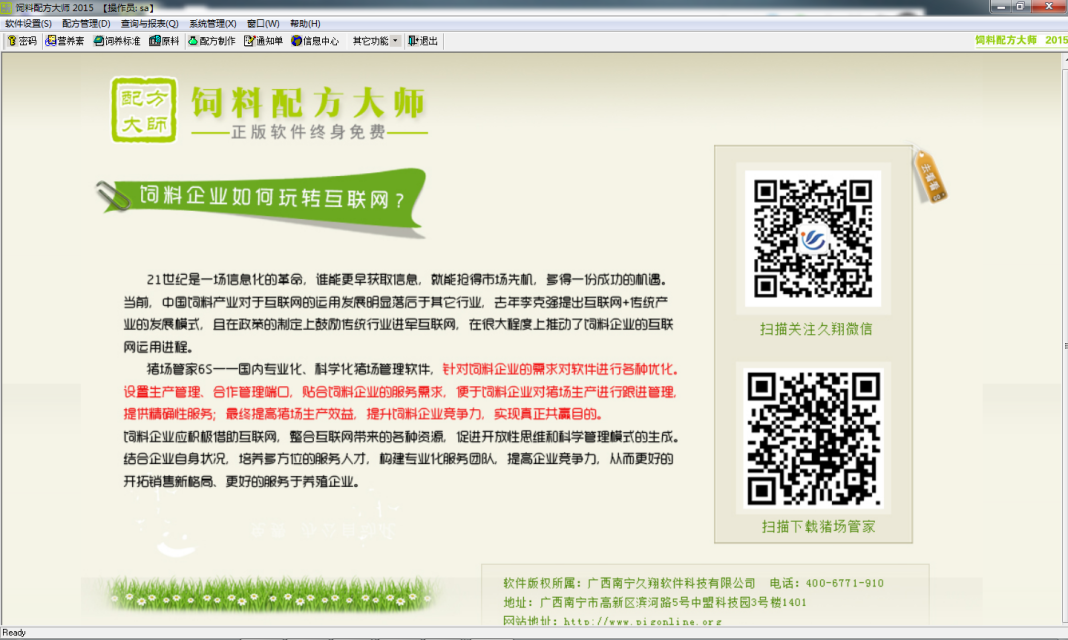Open the 配方管理(D) menu

pos(86,23)
